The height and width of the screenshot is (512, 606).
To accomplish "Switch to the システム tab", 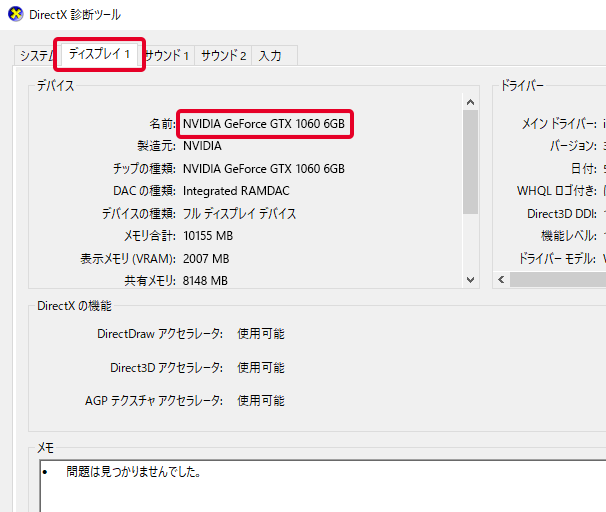I will [x=36, y=56].
